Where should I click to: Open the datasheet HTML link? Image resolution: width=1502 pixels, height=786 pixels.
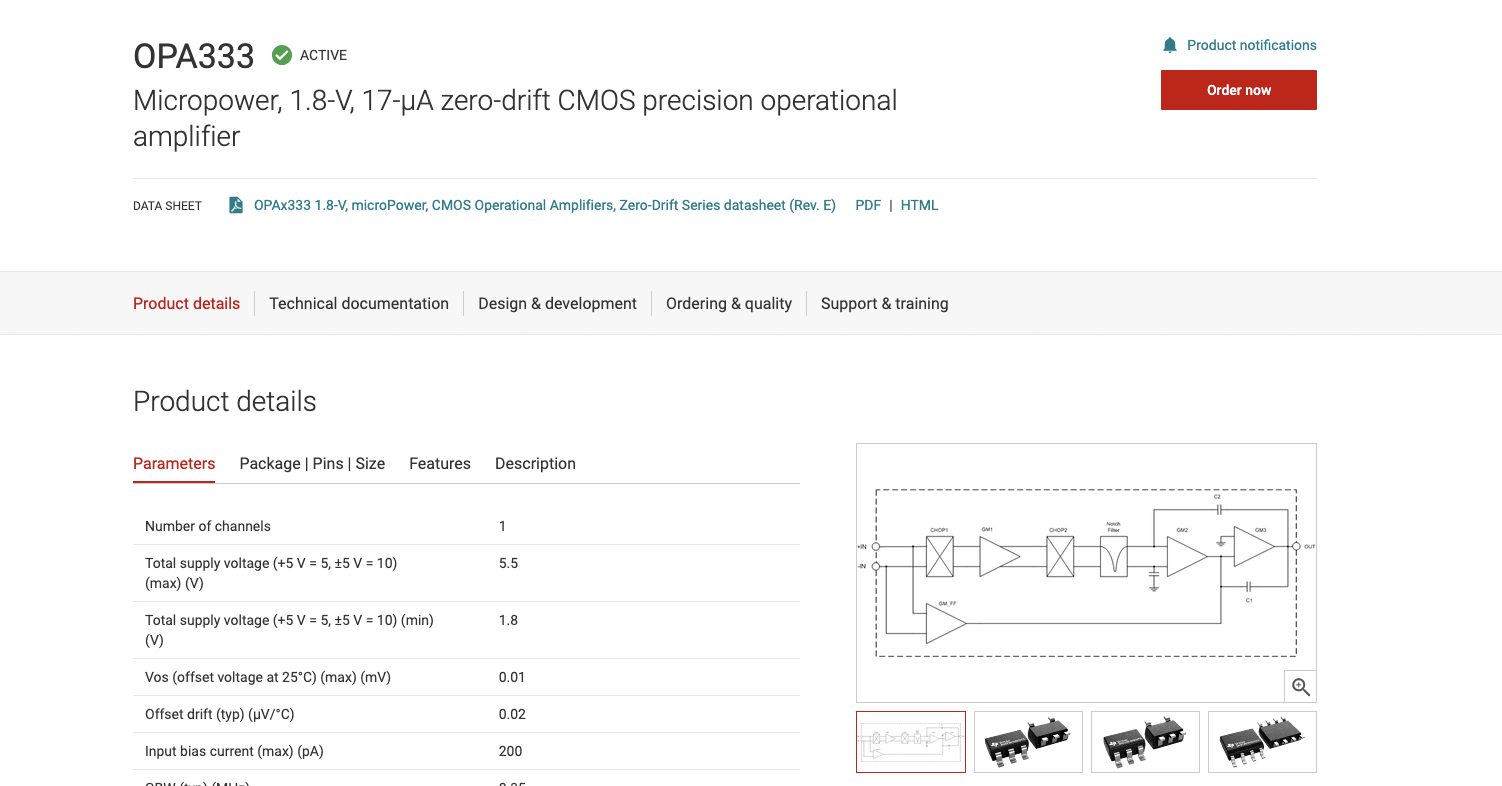coord(919,205)
